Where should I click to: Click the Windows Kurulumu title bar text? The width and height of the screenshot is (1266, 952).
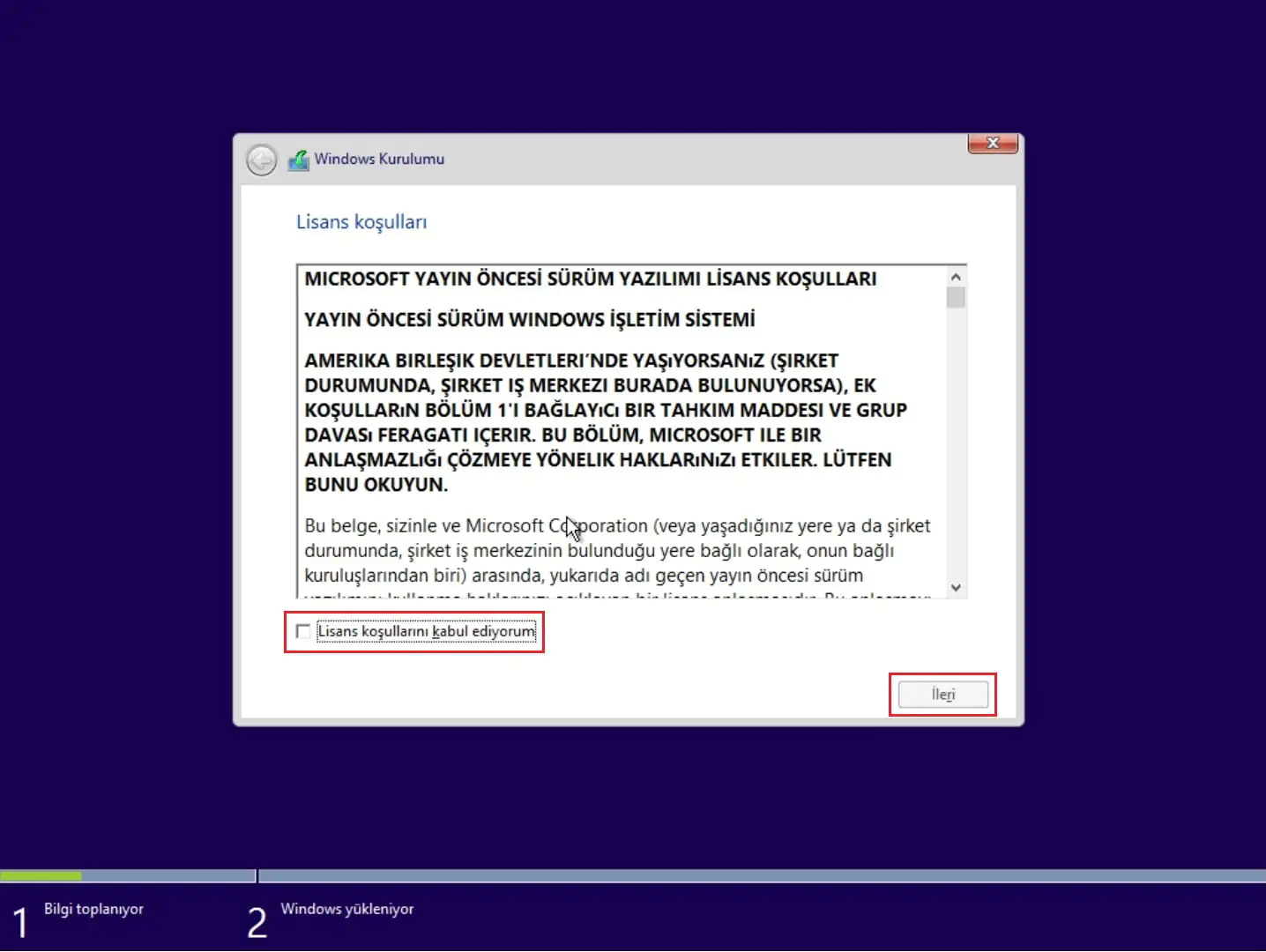coord(379,160)
